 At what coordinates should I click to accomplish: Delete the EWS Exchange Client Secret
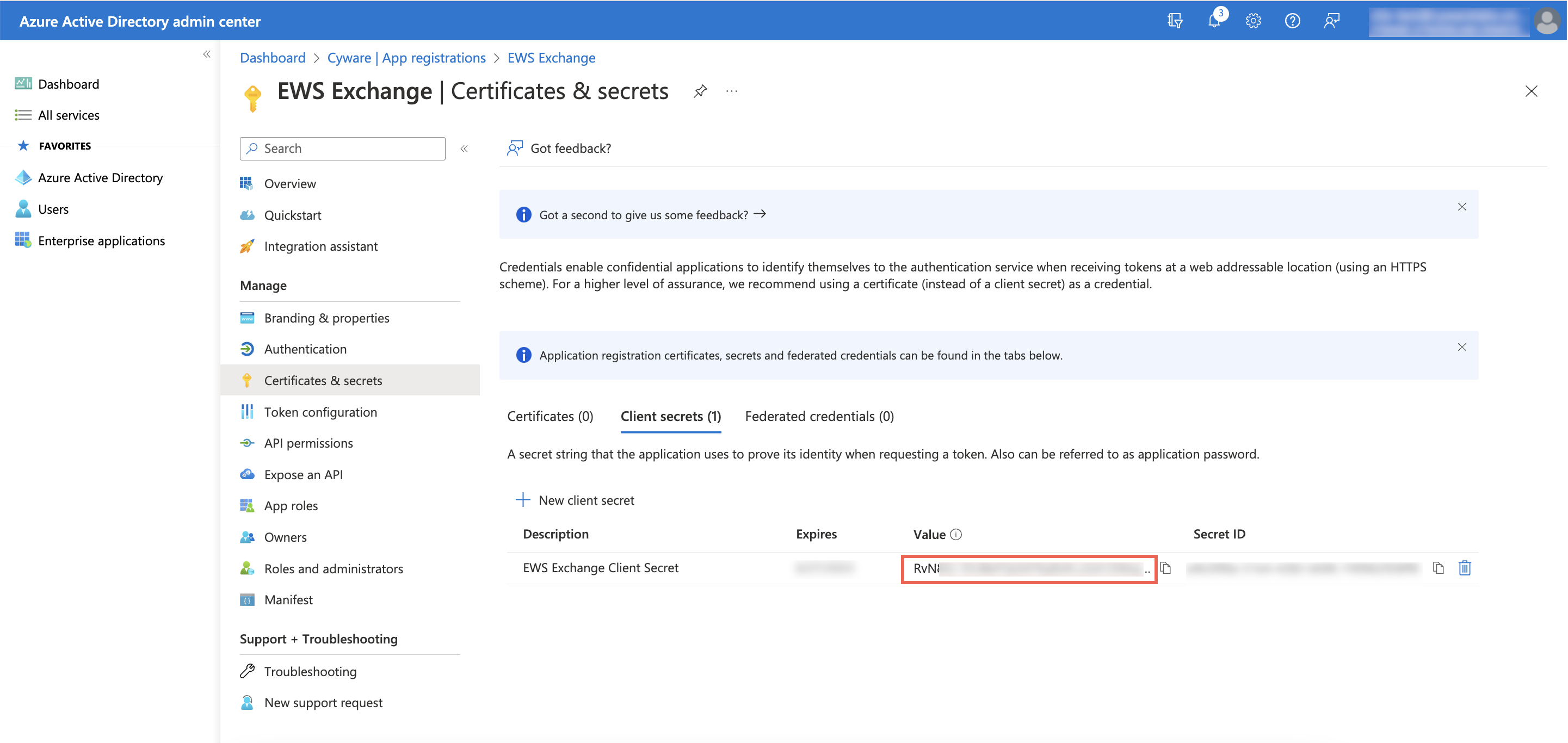(x=1464, y=568)
